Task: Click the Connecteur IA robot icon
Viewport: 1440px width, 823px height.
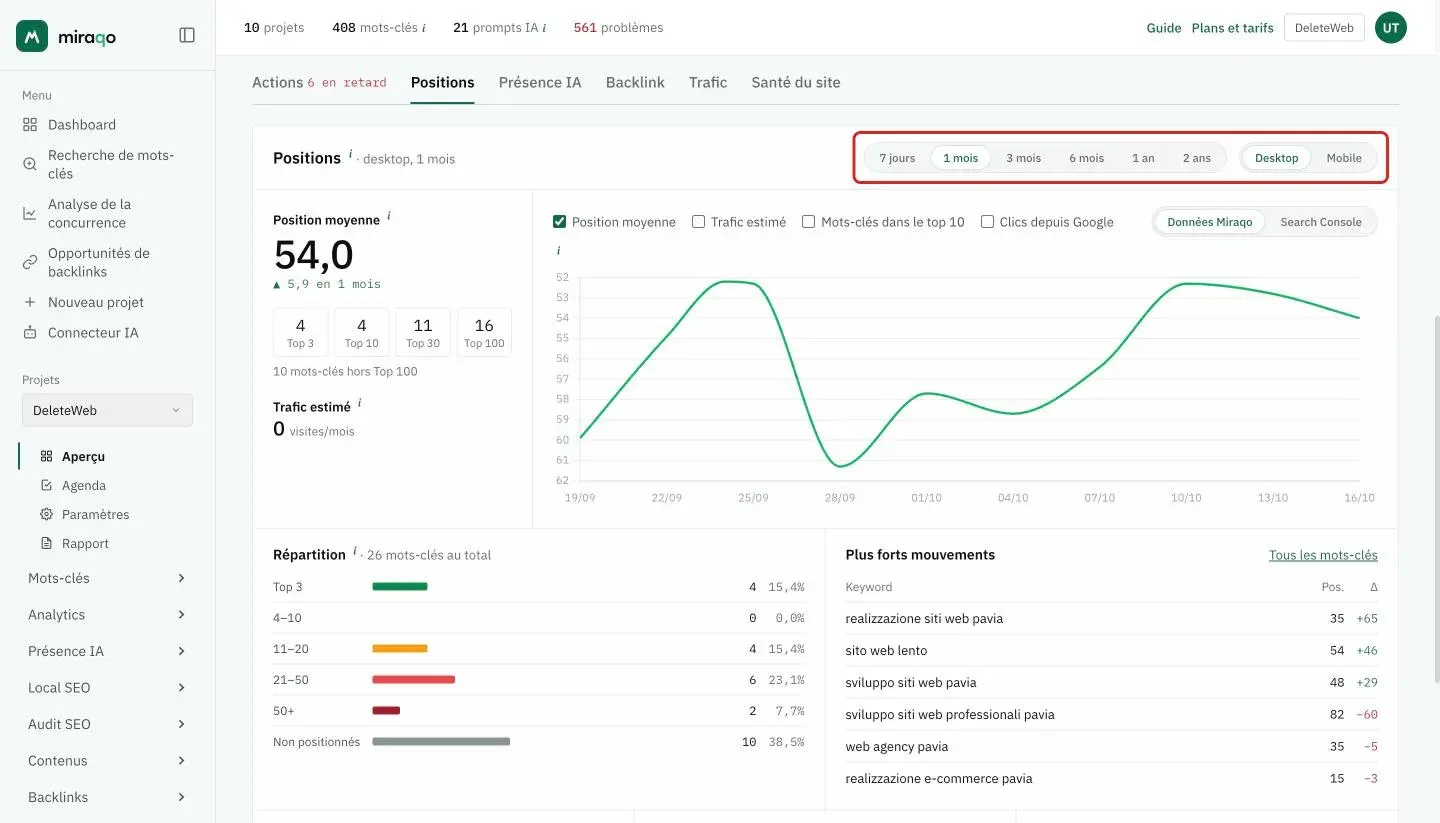Action: pos(30,333)
